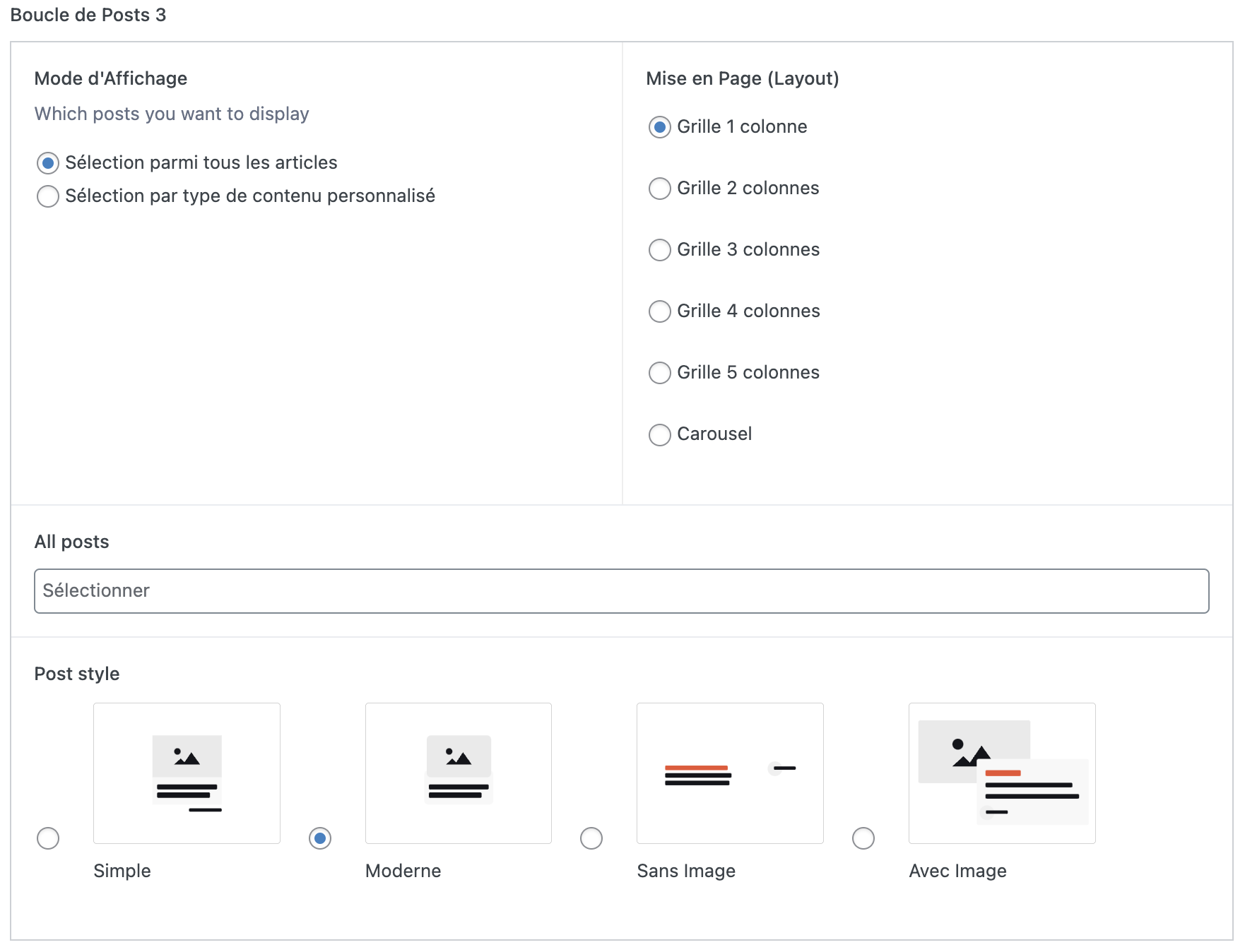Screen dimensions: 1245x952
Task: Select the Carousel layout option
Action: point(660,434)
